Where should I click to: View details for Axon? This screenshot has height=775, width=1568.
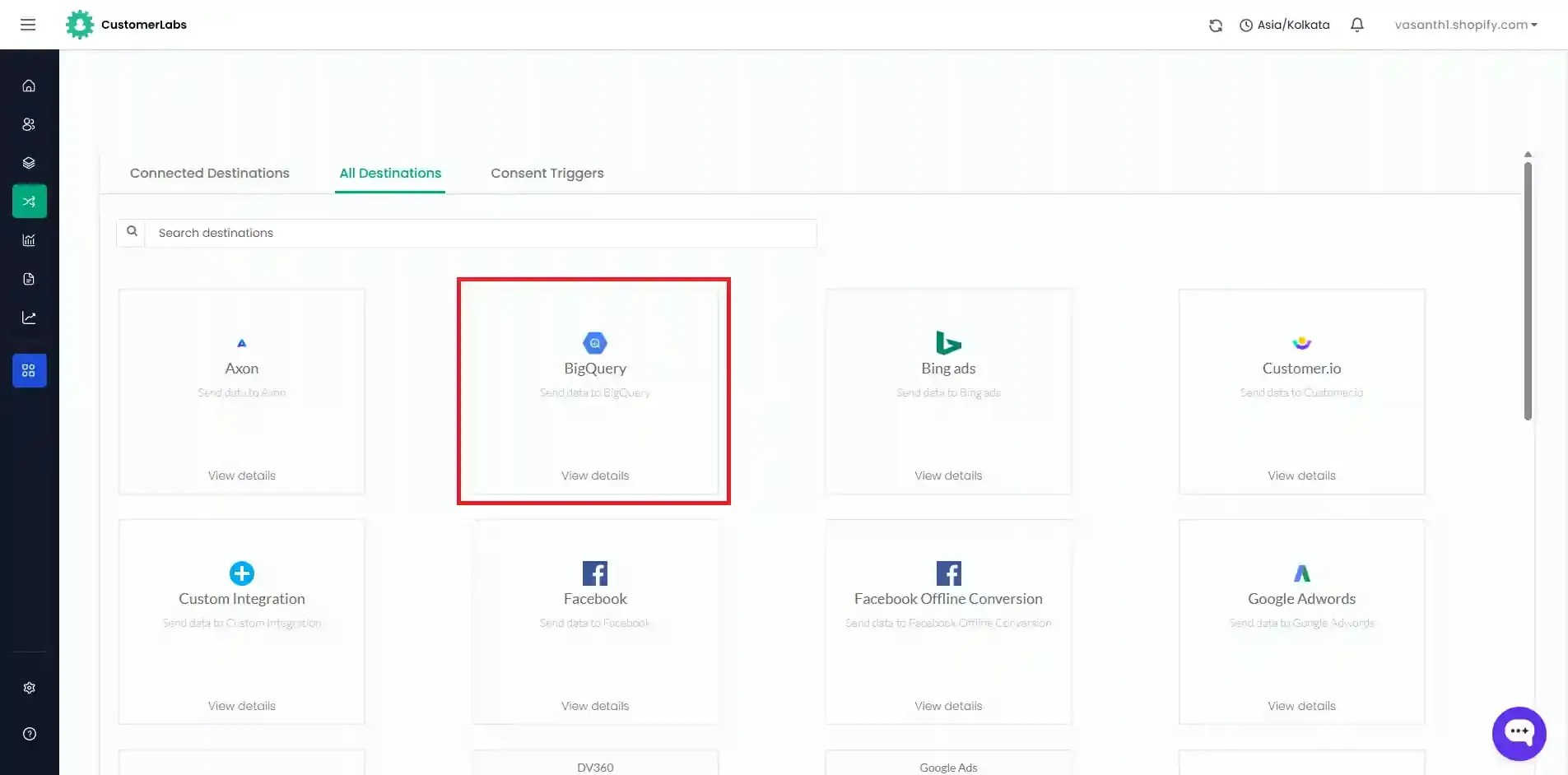[x=242, y=476]
